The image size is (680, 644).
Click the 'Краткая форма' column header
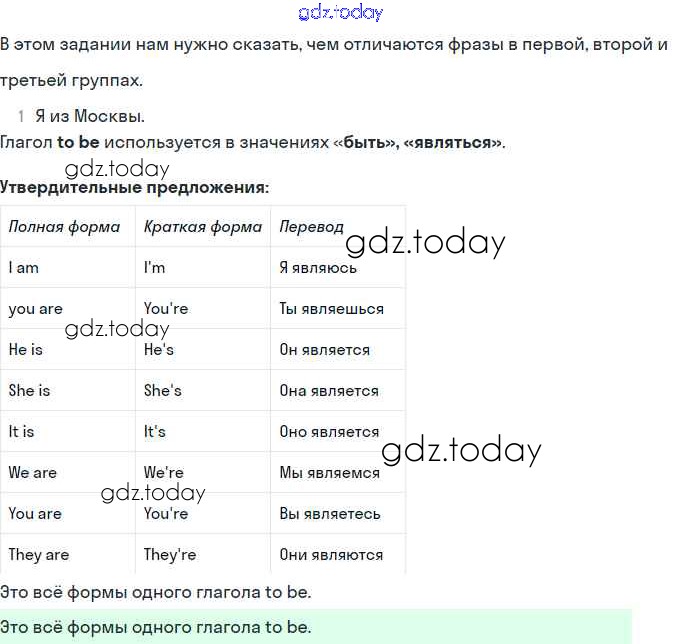202,227
